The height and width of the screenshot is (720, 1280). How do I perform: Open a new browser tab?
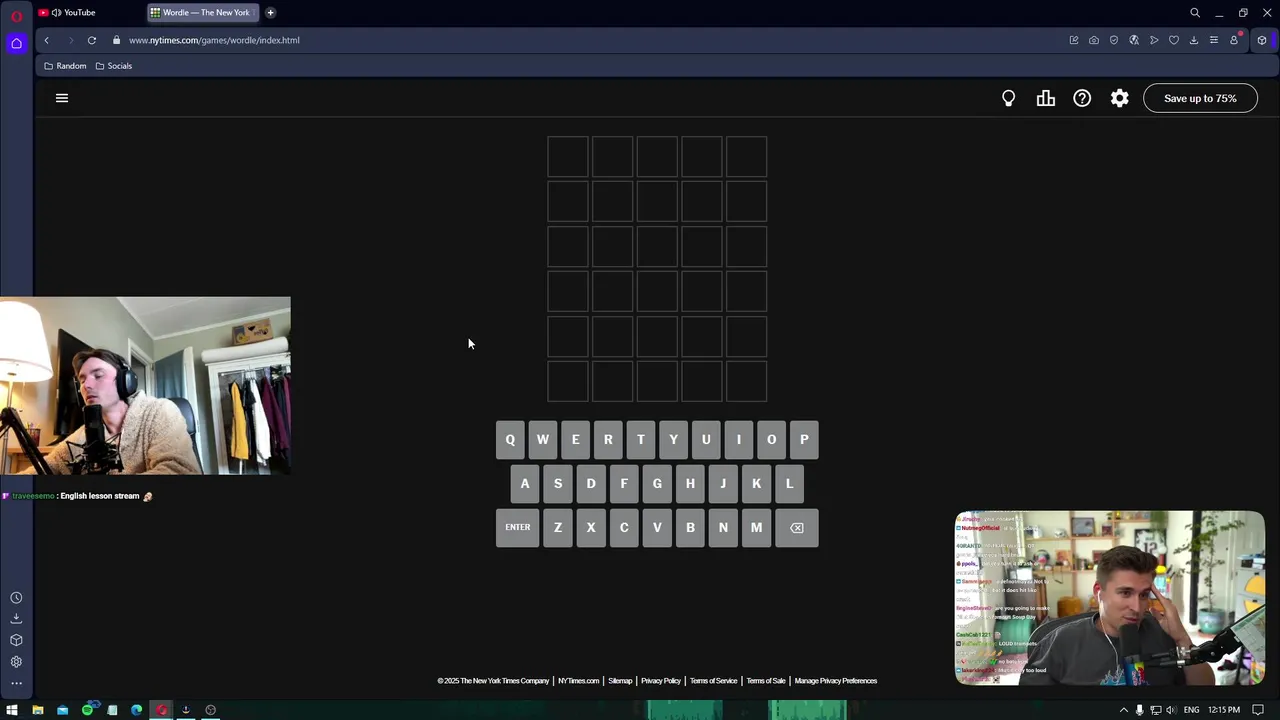coord(270,13)
